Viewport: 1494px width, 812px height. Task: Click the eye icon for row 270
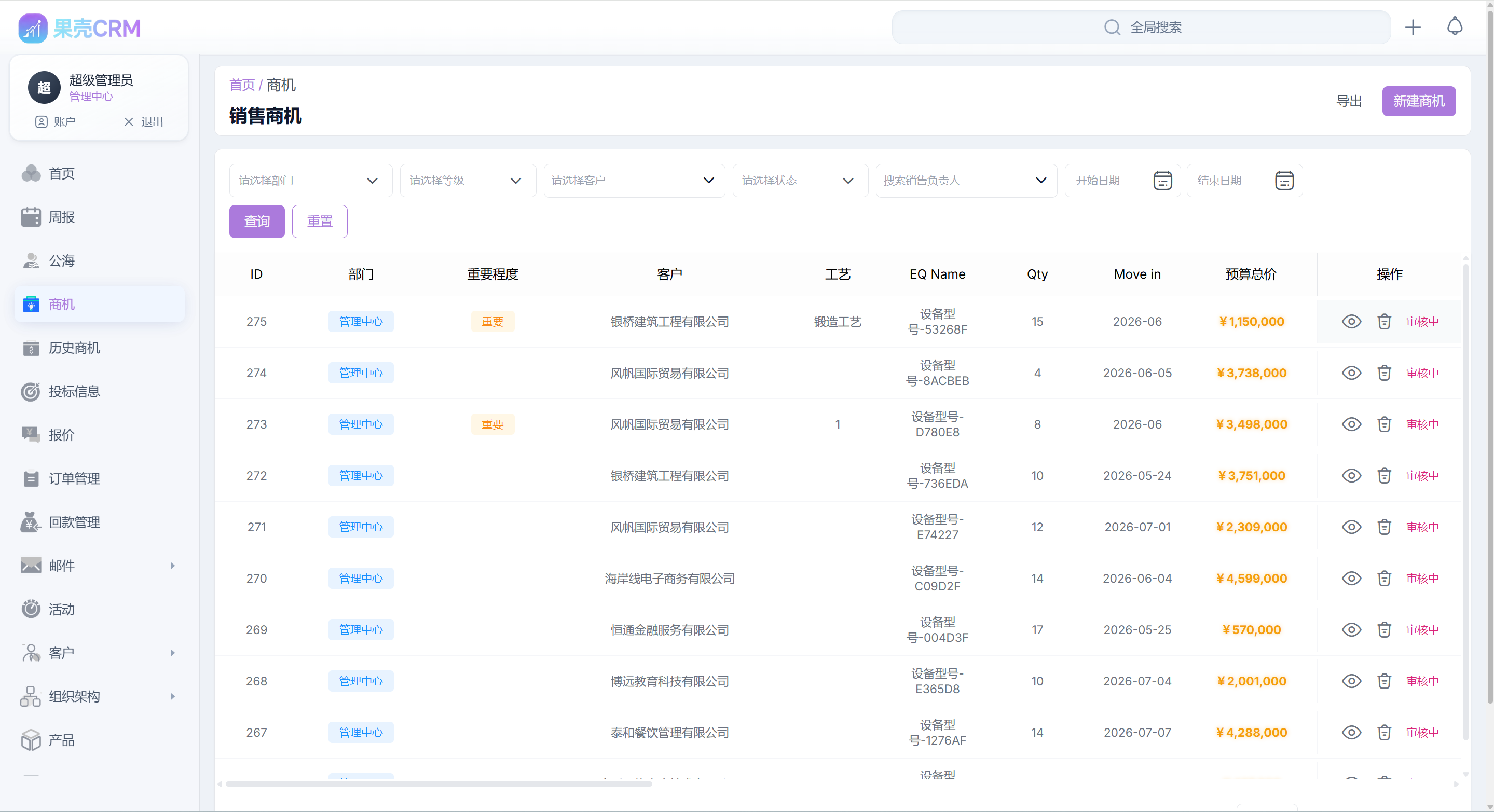pos(1351,577)
